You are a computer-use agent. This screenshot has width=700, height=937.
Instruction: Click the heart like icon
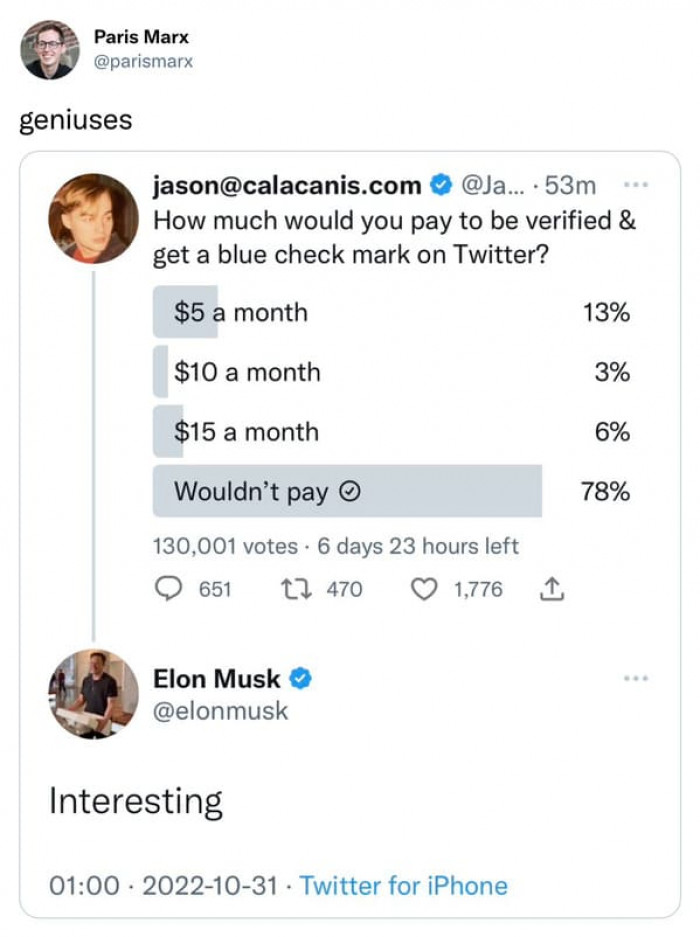(425, 590)
